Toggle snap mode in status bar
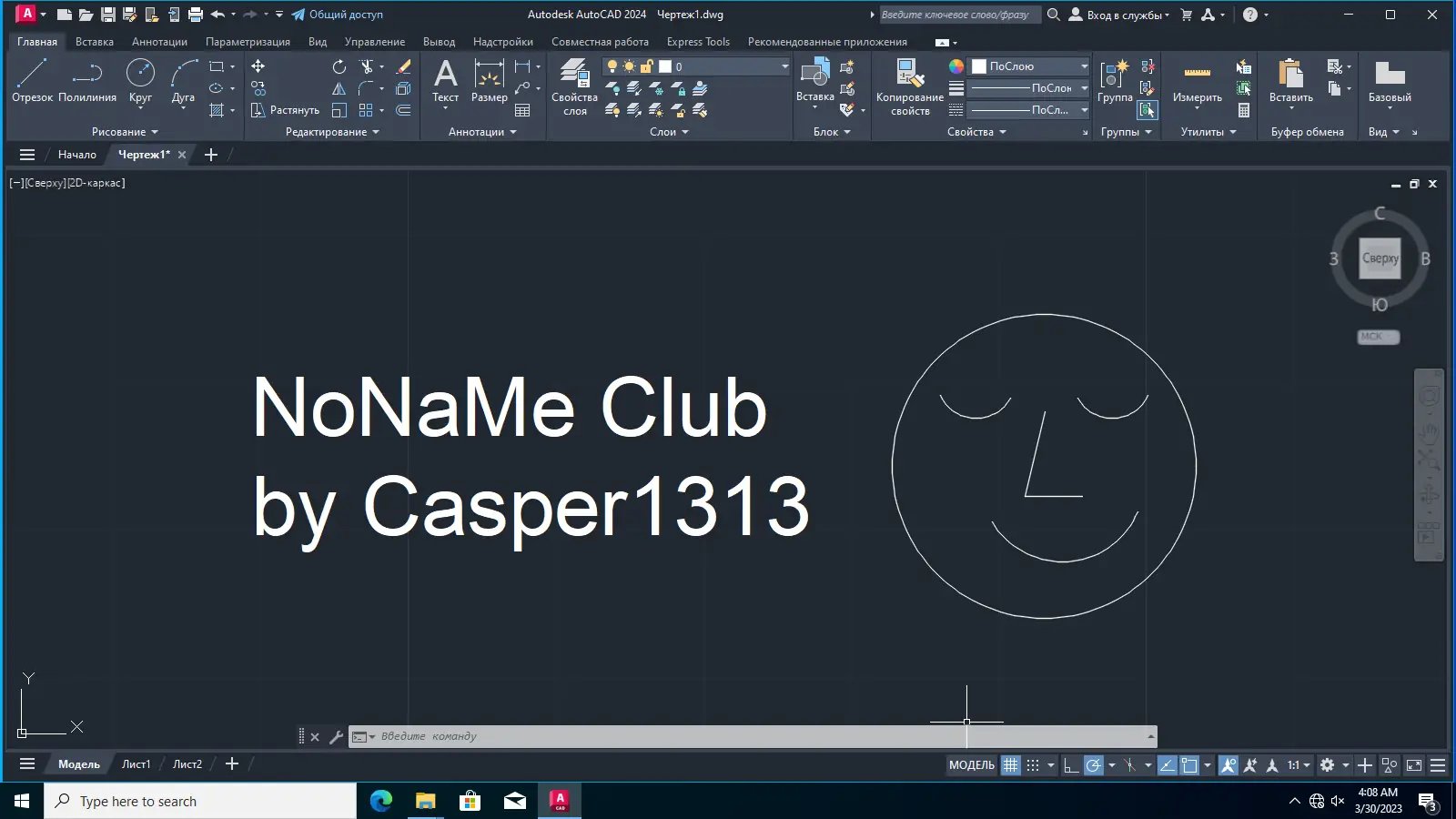 pos(1033,765)
